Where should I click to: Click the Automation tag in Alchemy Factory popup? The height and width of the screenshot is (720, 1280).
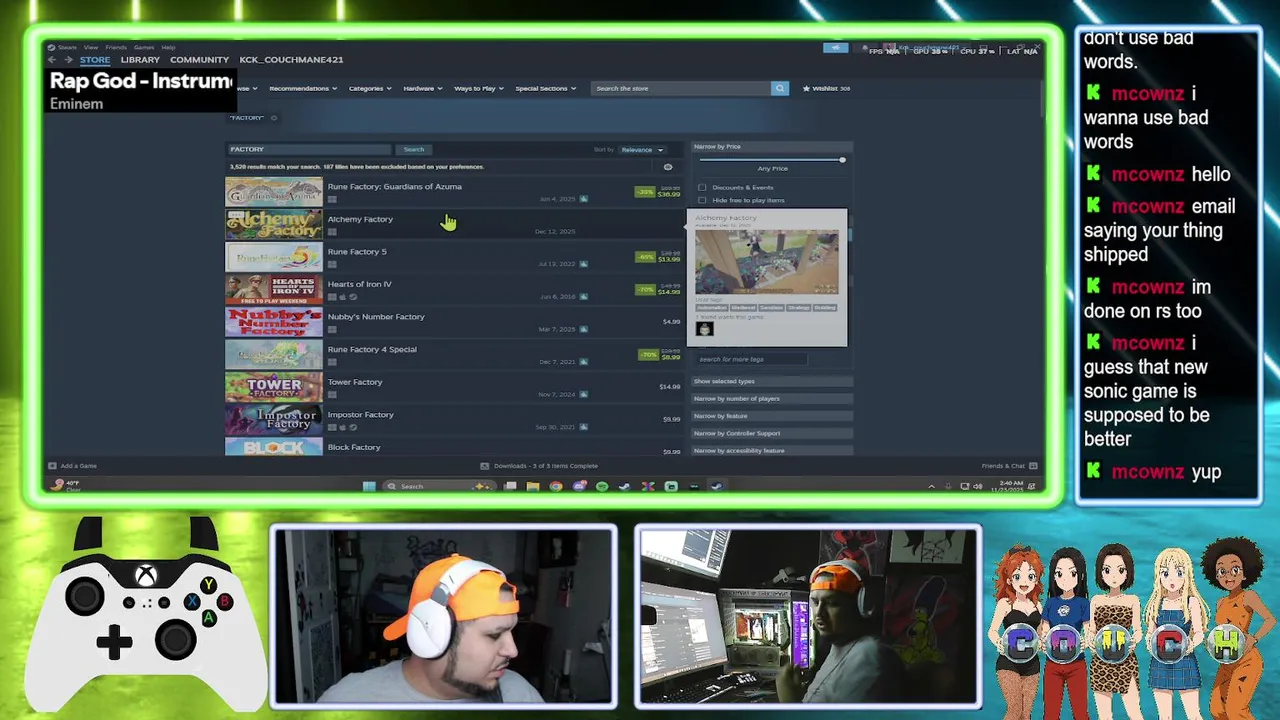[x=711, y=308]
